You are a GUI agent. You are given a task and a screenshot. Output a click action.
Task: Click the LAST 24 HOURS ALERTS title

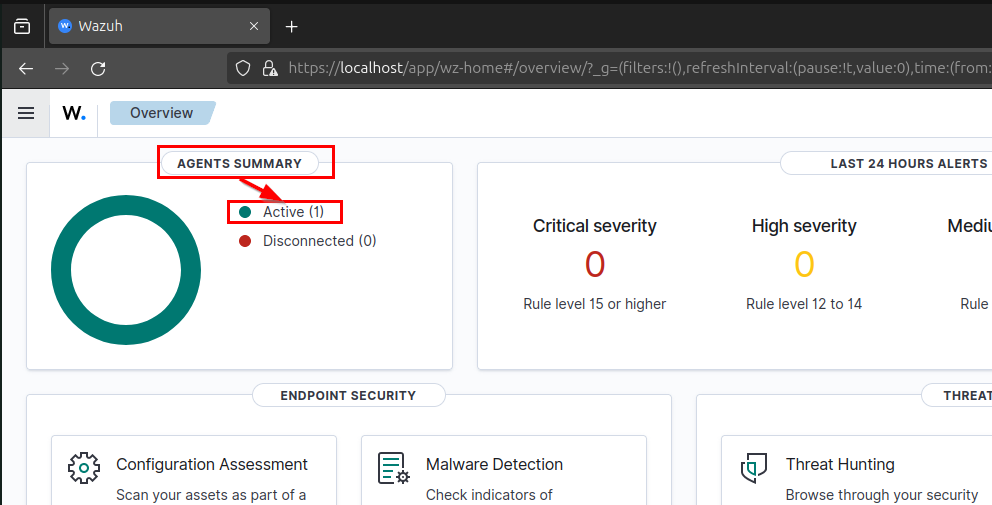tap(909, 164)
